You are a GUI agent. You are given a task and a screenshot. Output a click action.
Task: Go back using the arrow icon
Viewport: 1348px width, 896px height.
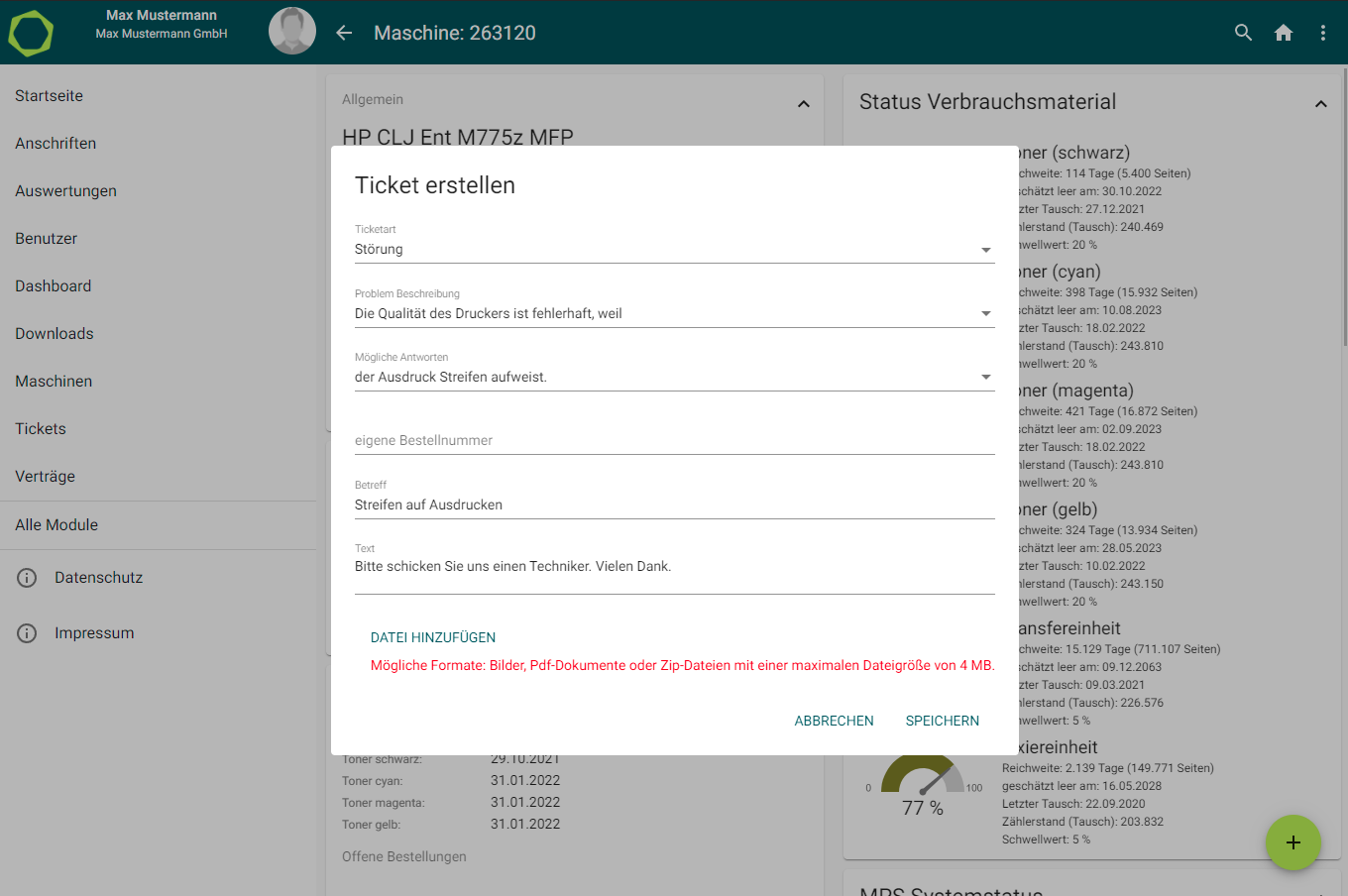pyautogui.click(x=344, y=33)
